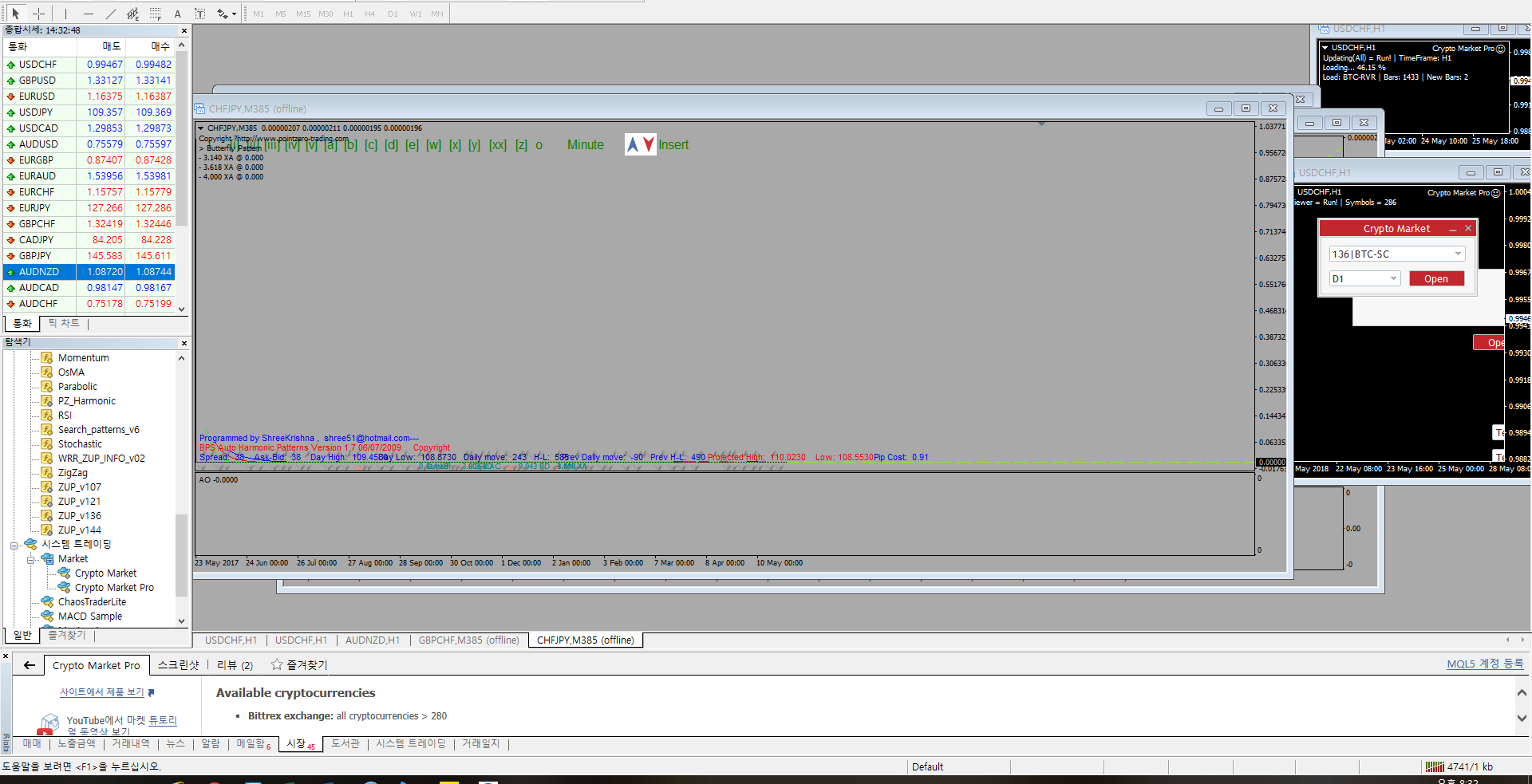Switch to the symbols tab in market watch
The width and height of the screenshot is (1532, 784).
click(x=22, y=324)
